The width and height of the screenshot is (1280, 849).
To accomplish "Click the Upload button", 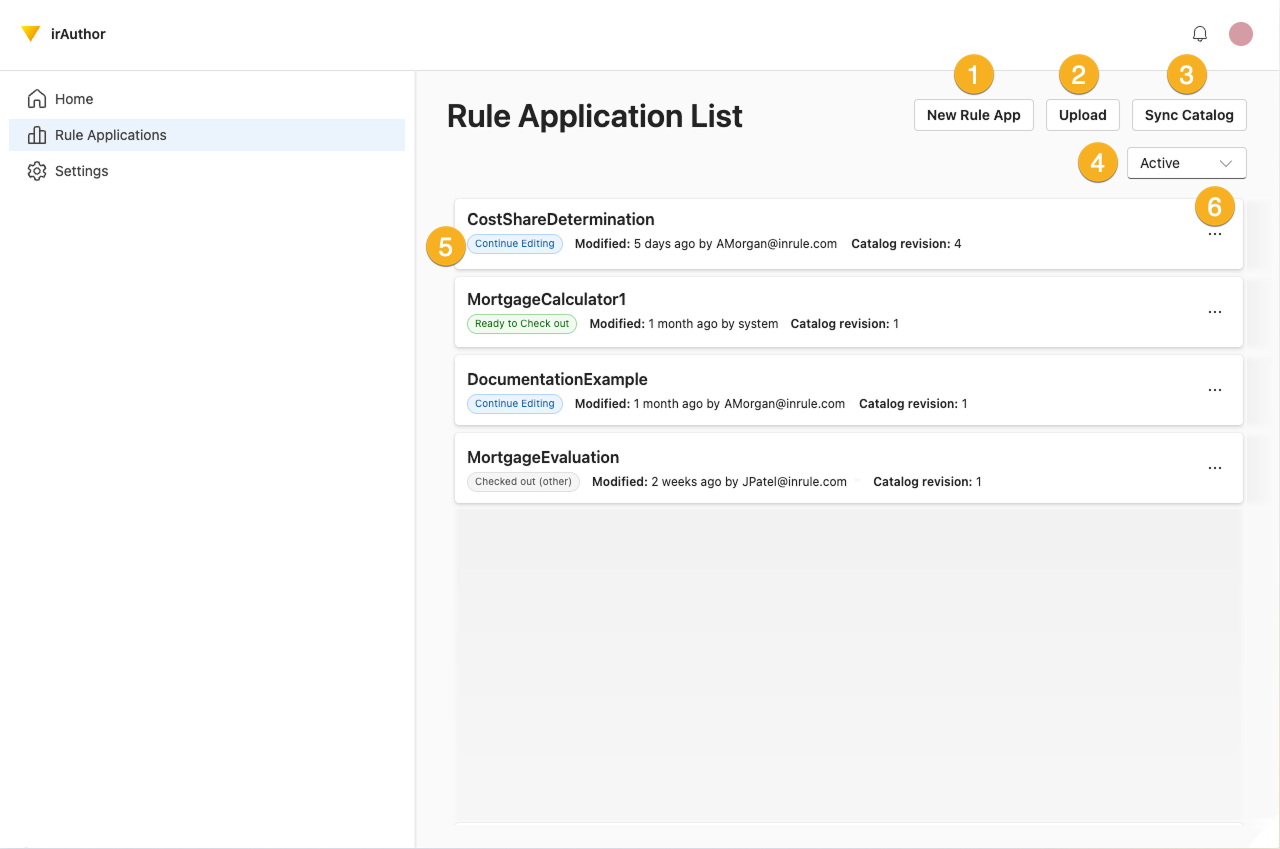I will pos(1082,115).
